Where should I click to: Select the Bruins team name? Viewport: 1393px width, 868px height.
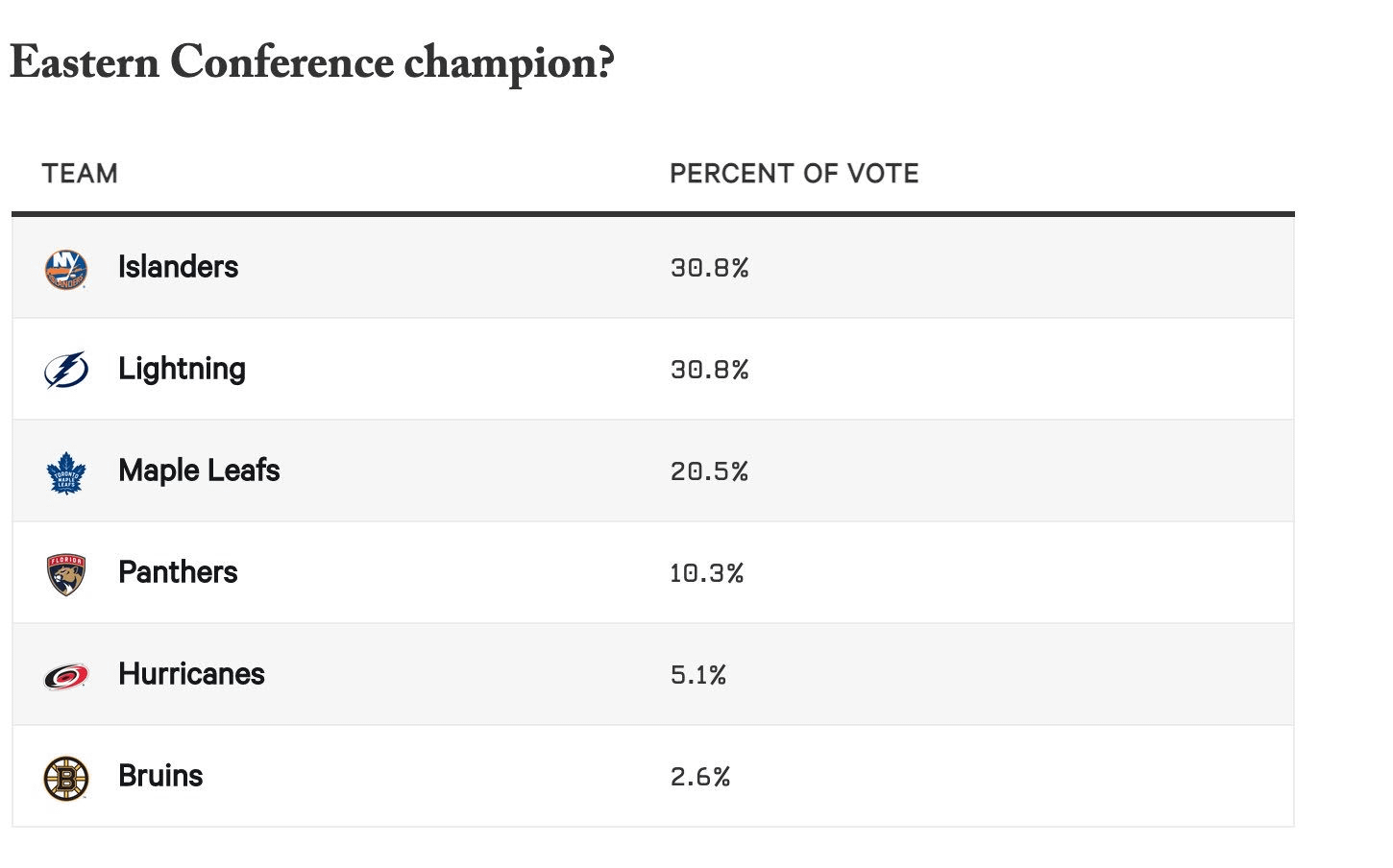(160, 776)
